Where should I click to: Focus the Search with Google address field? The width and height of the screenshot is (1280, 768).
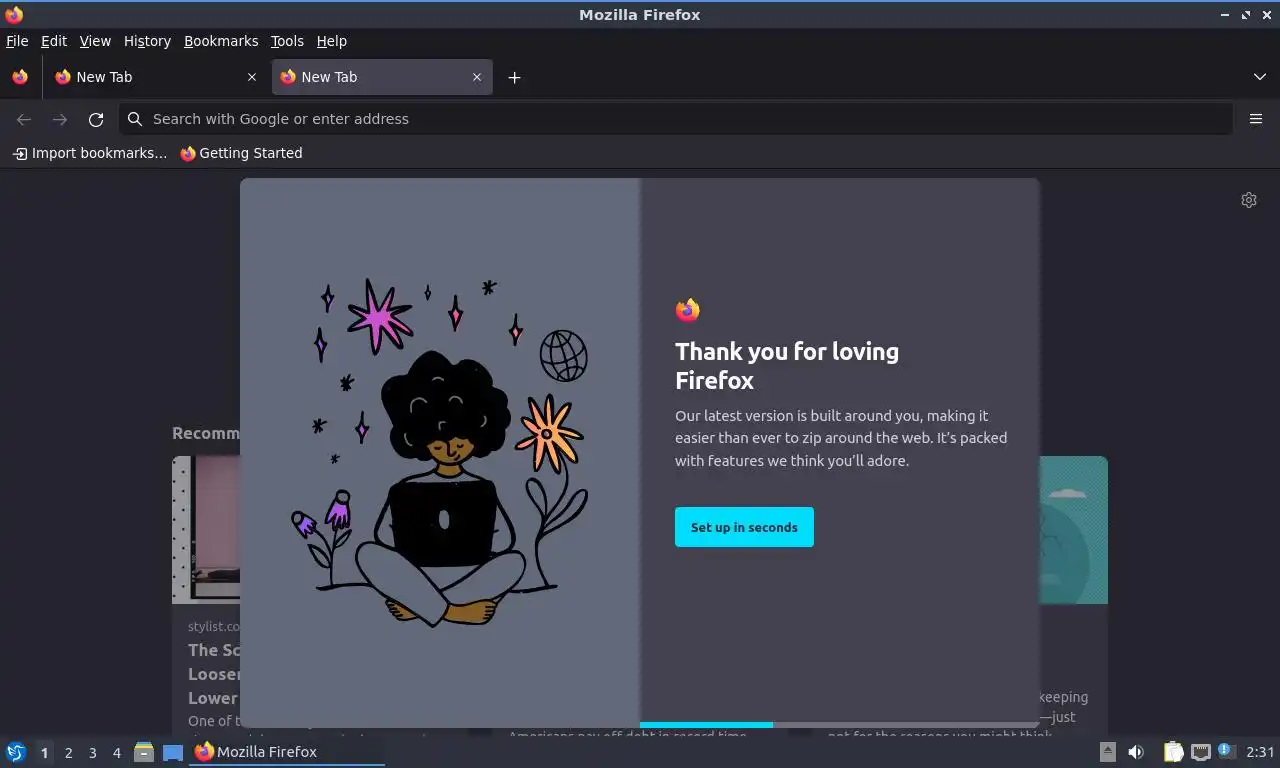click(676, 119)
